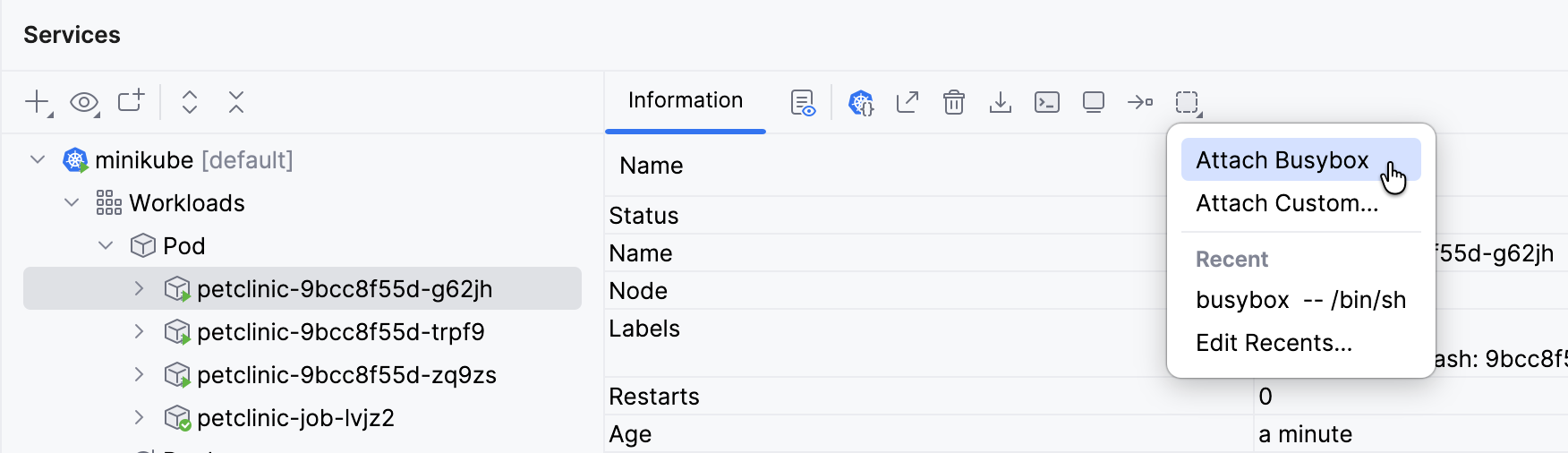Click the pod icon next to petclinic-9bcc8f55d-zq9zs
1568x453 pixels.
(177, 375)
